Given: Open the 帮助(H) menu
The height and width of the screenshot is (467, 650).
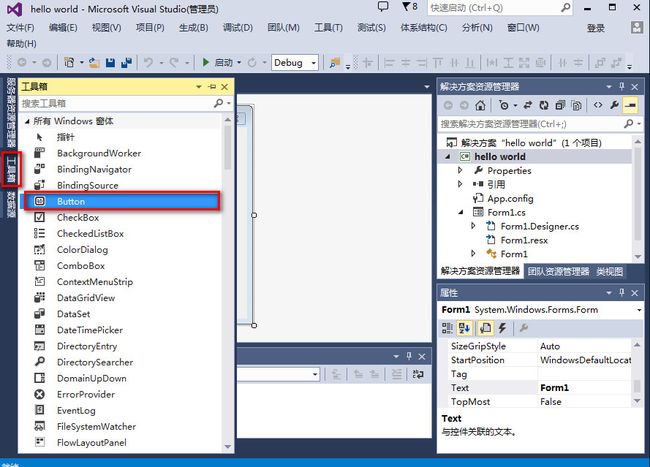Looking at the screenshot, I should coord(22,44).
